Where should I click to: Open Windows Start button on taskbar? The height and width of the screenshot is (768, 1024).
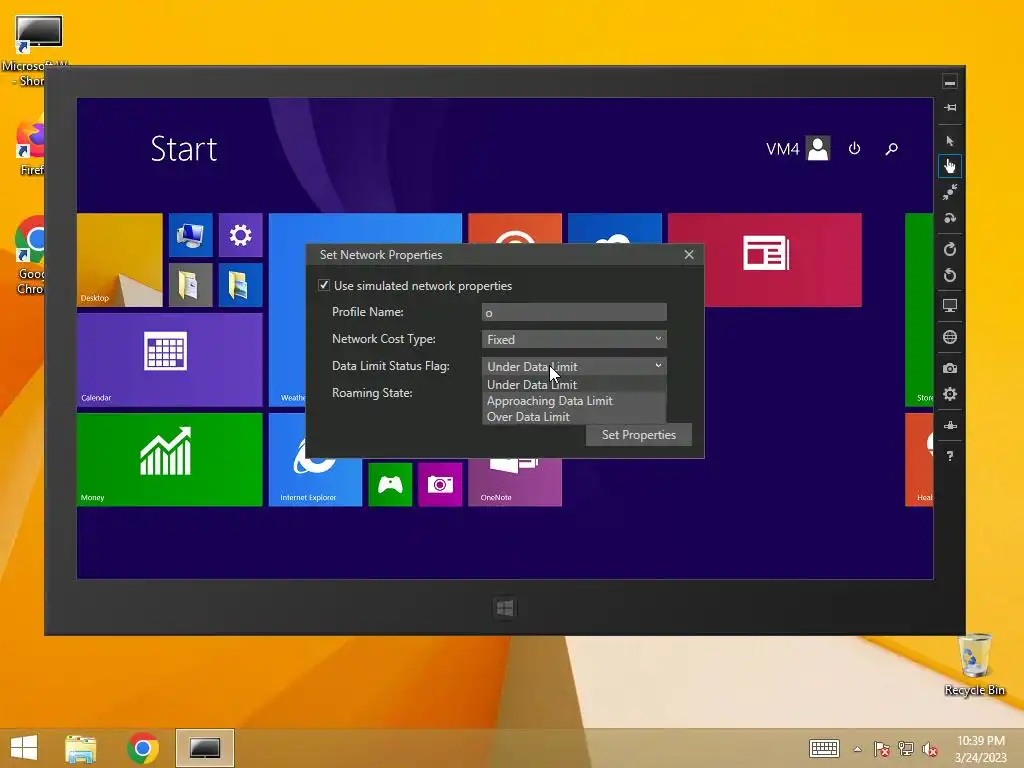24,748
